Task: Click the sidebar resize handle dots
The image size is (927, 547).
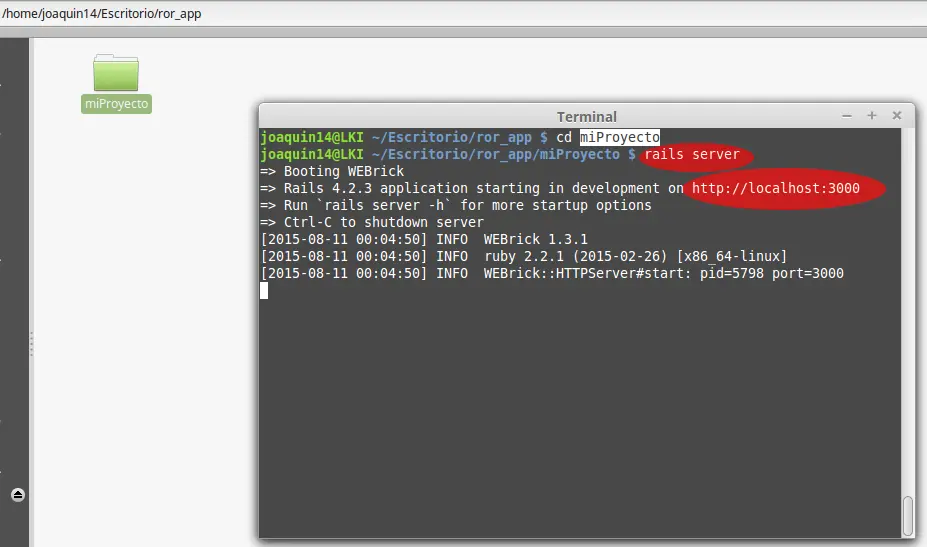Action: [x=31, y=344]
